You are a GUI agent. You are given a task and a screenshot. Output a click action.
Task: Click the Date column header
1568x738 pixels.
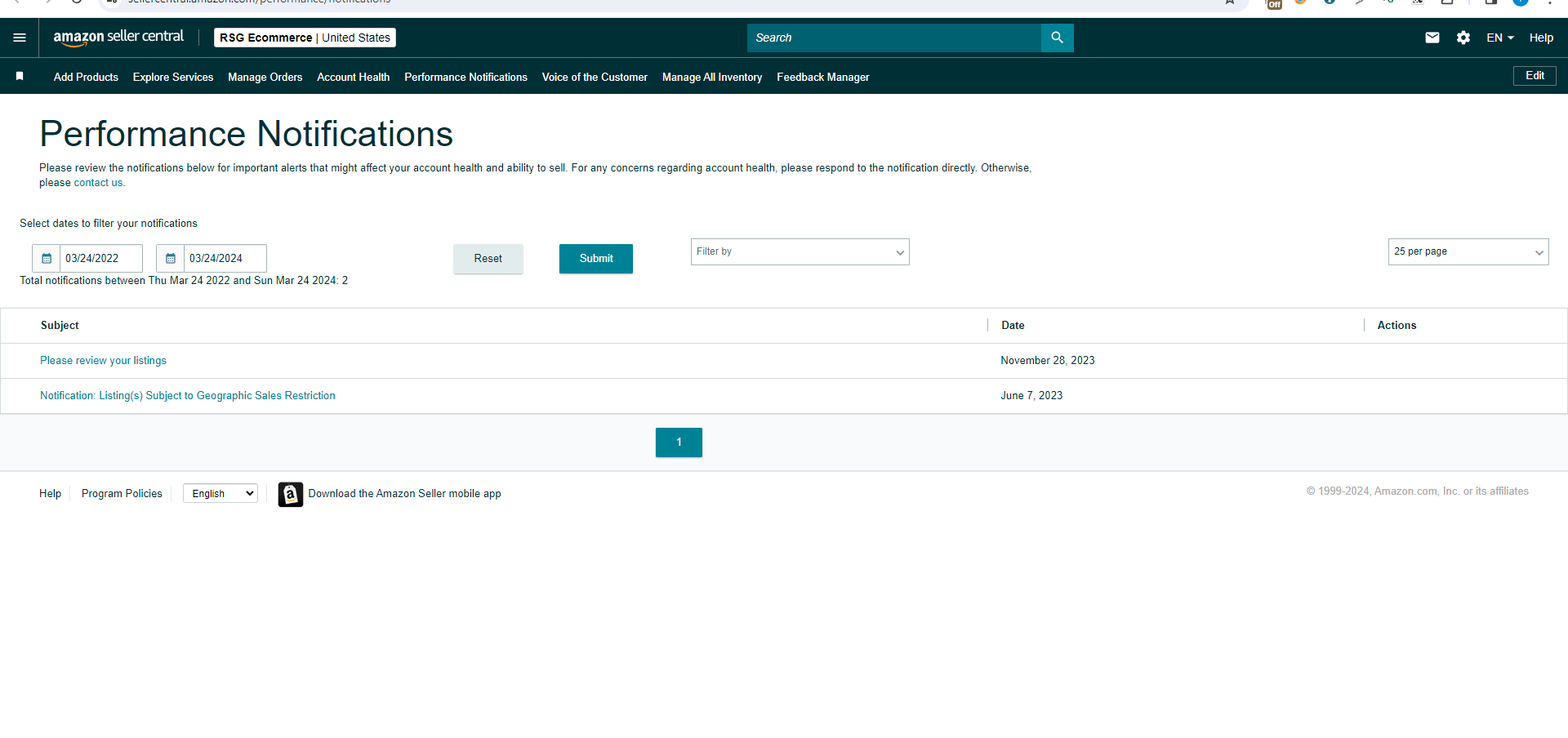coord(1013,325)
